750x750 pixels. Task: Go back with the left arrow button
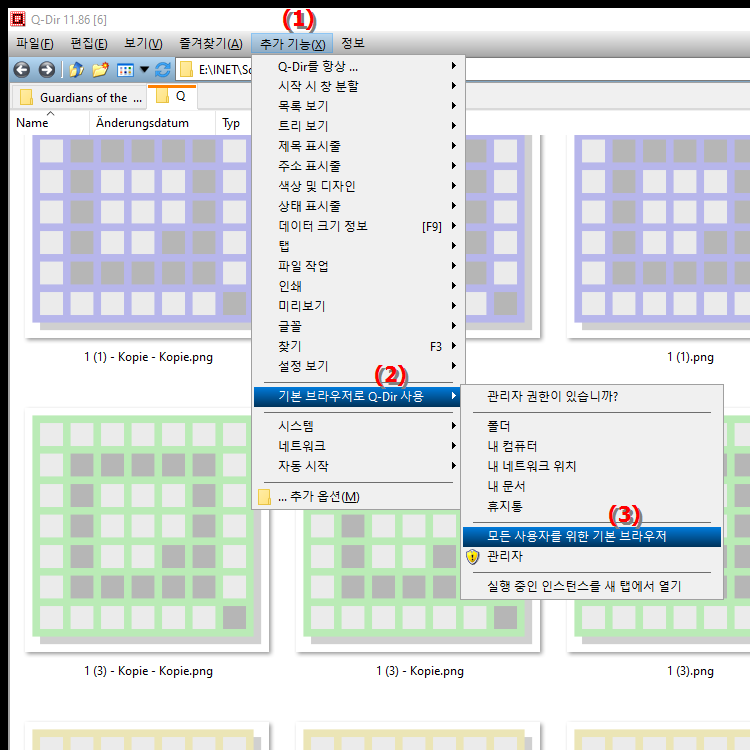[x=22, y=70]
